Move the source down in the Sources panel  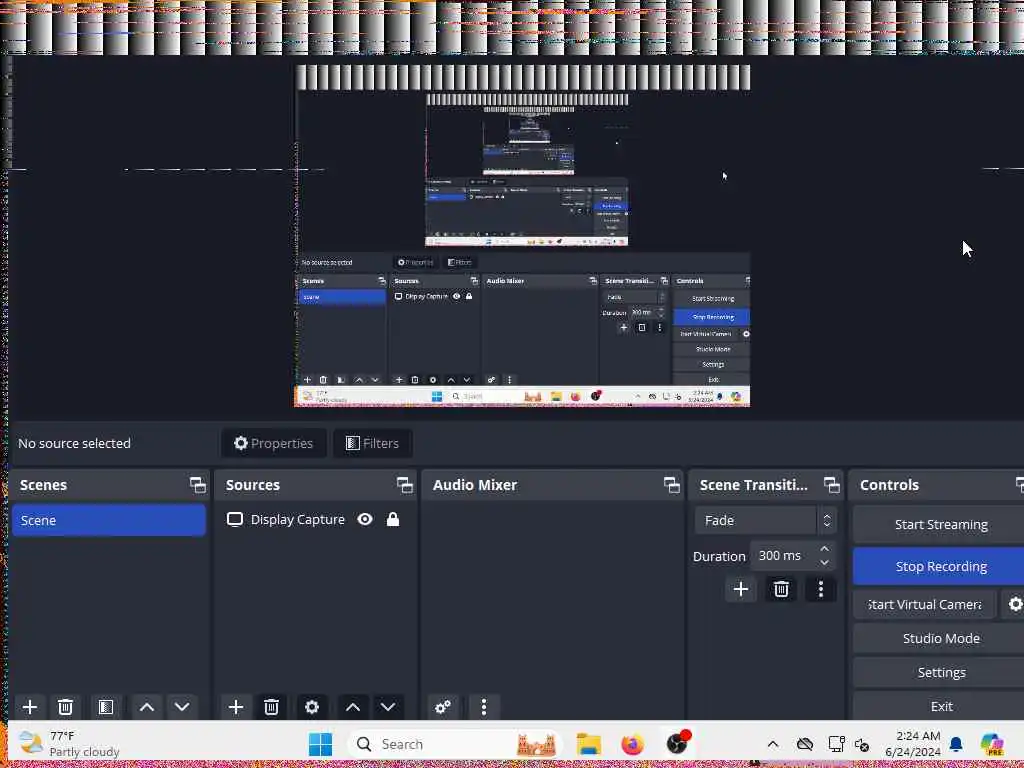click(388, 707)
